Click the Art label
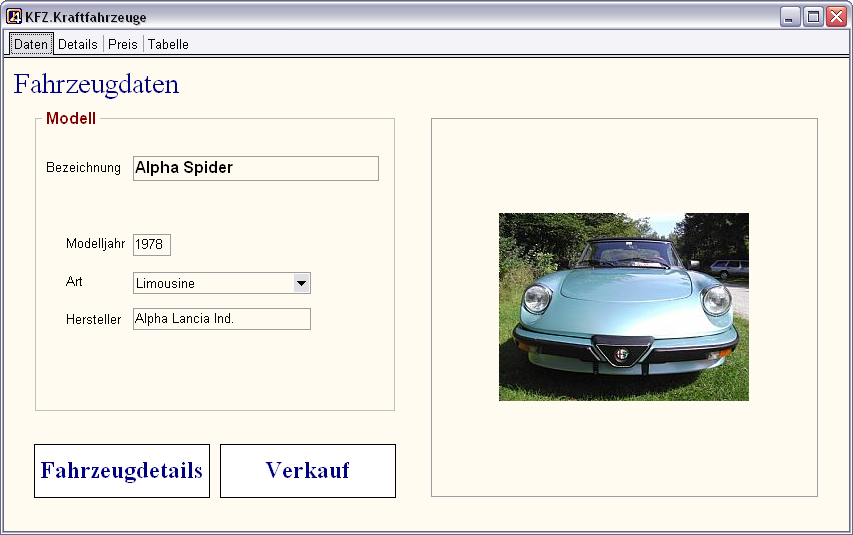853x535 pixels. (x=74, y=281)
